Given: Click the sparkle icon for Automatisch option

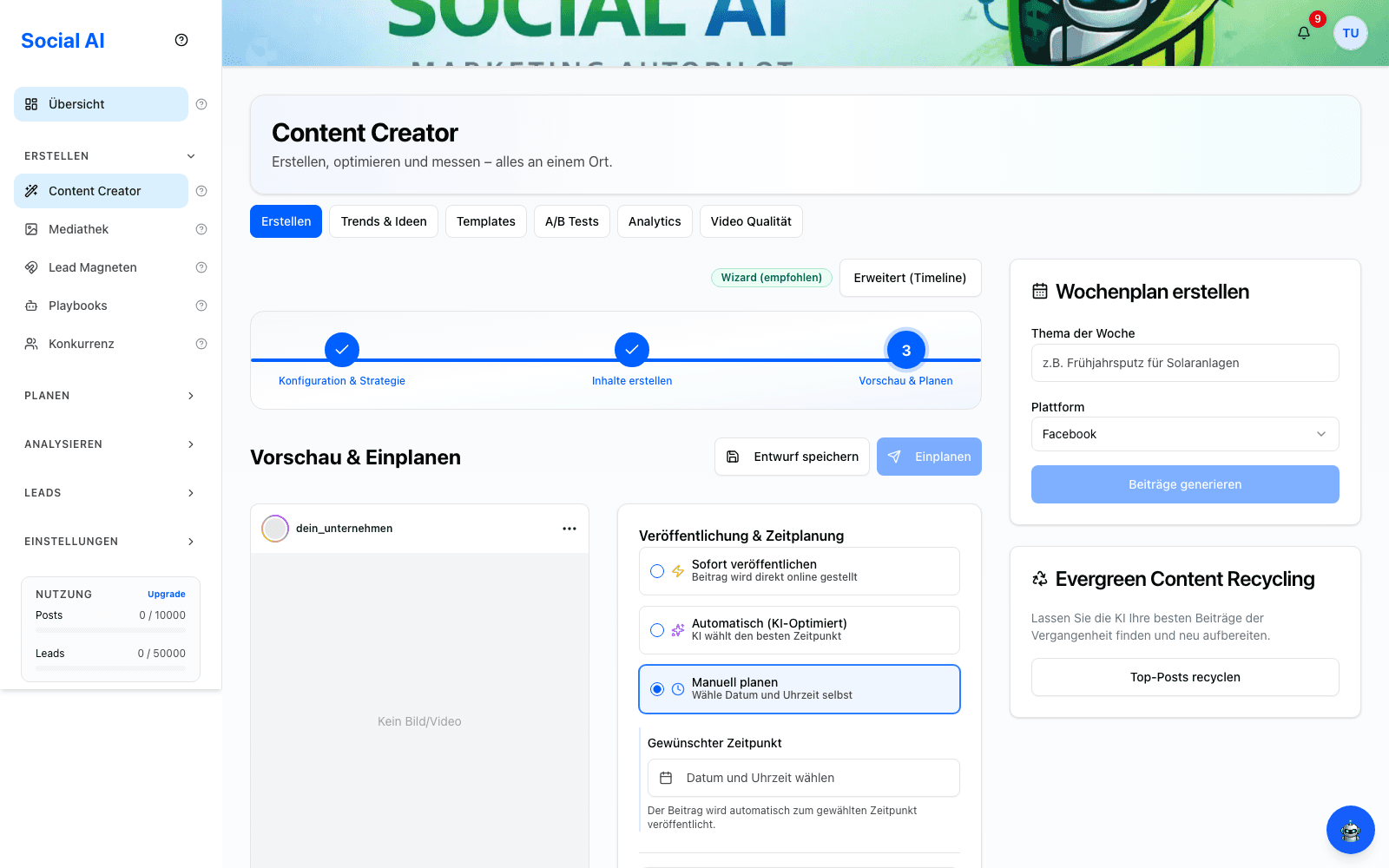Looking at the screenshot, I should click(x=678, y=630).
